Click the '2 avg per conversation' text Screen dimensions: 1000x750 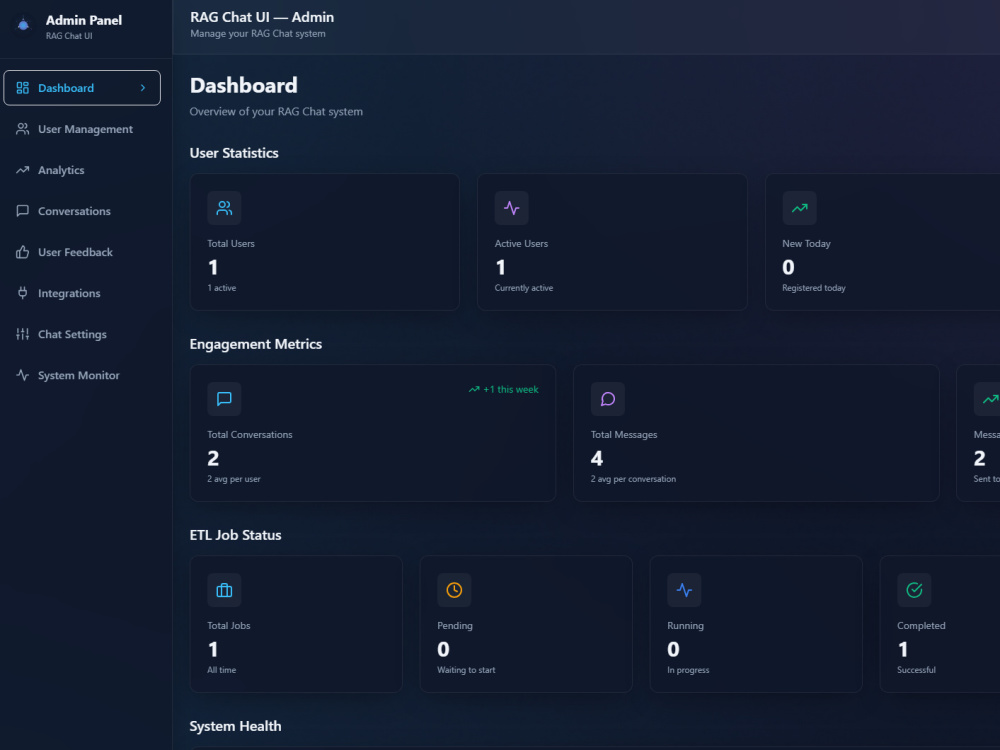pyautogui.click(x=633, y=479)
